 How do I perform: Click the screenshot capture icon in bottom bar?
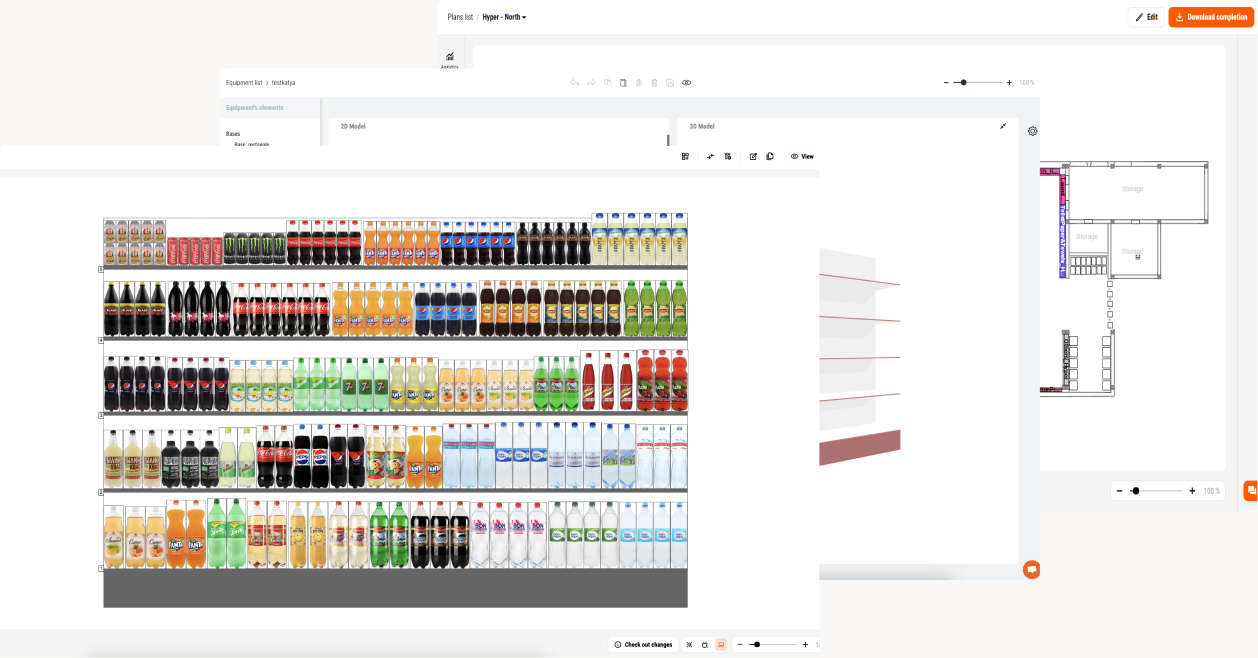(x=705, y=645)
